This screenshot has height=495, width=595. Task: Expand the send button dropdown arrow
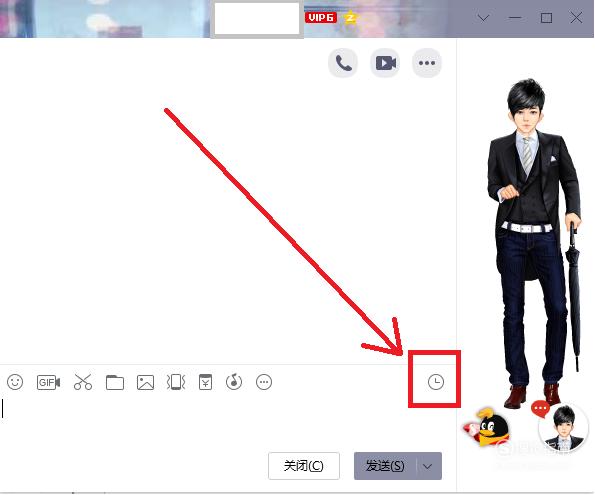point(428,466)
